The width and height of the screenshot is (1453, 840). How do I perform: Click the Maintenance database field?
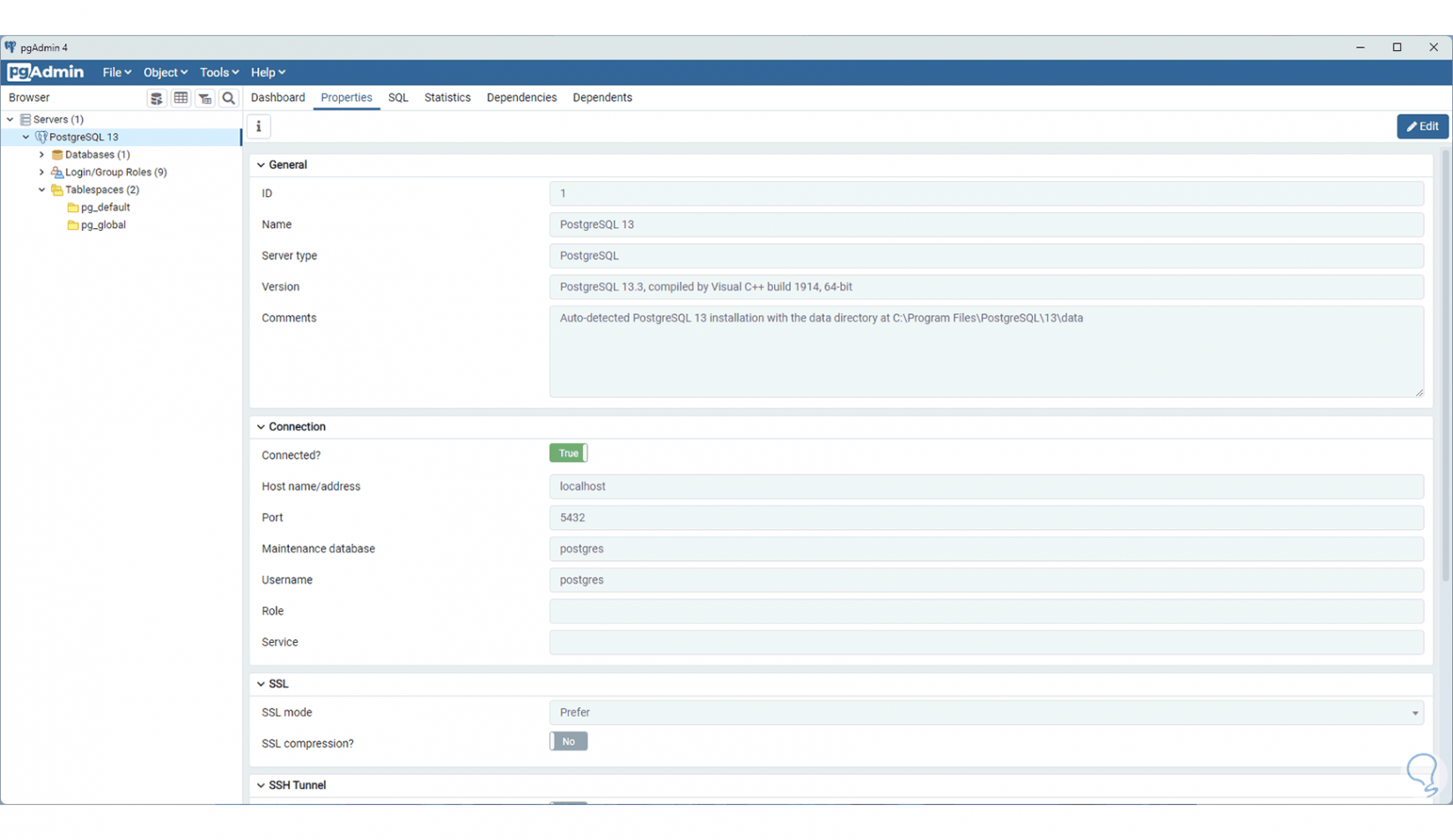point(986,549)
